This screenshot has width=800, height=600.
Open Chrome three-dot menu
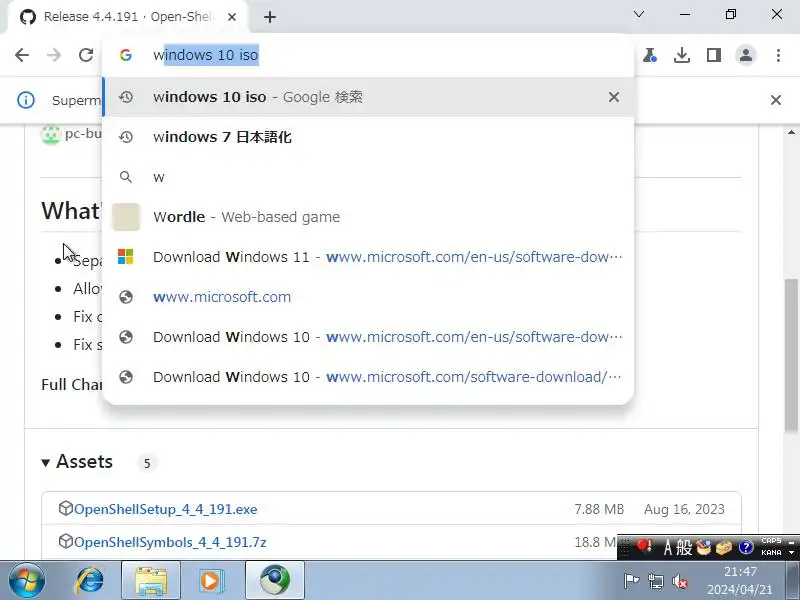coord(778,55)
